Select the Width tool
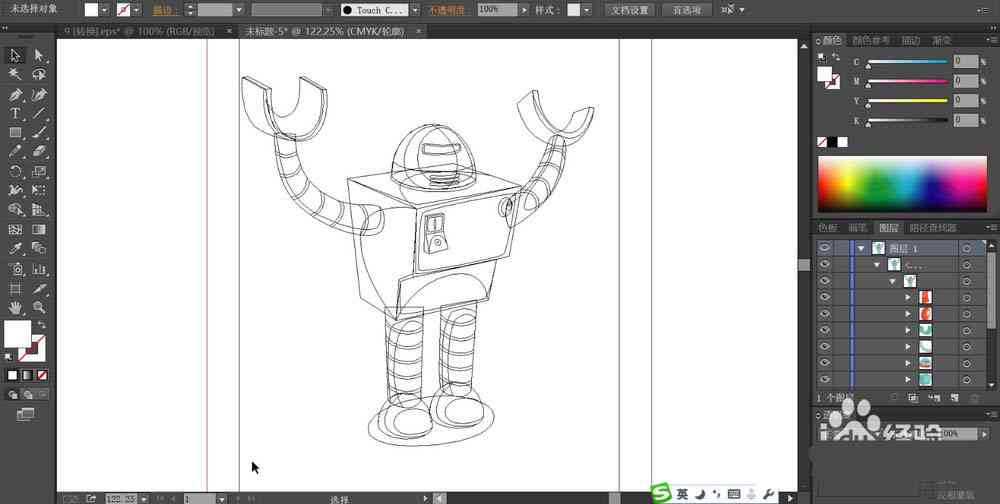1000x504 pixels. tap(15, 190)
